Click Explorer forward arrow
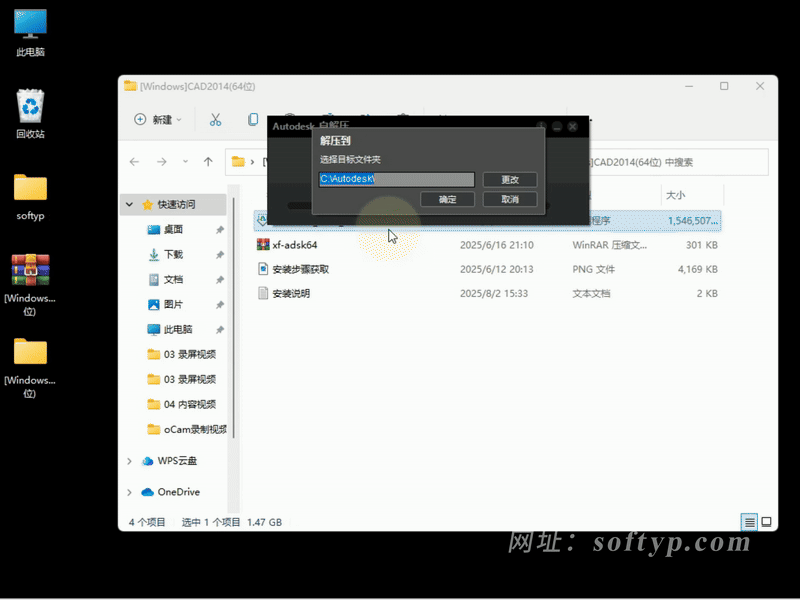The width and height of the screenshot is (800, 600). pyautogui.click(x=162, y=162)
